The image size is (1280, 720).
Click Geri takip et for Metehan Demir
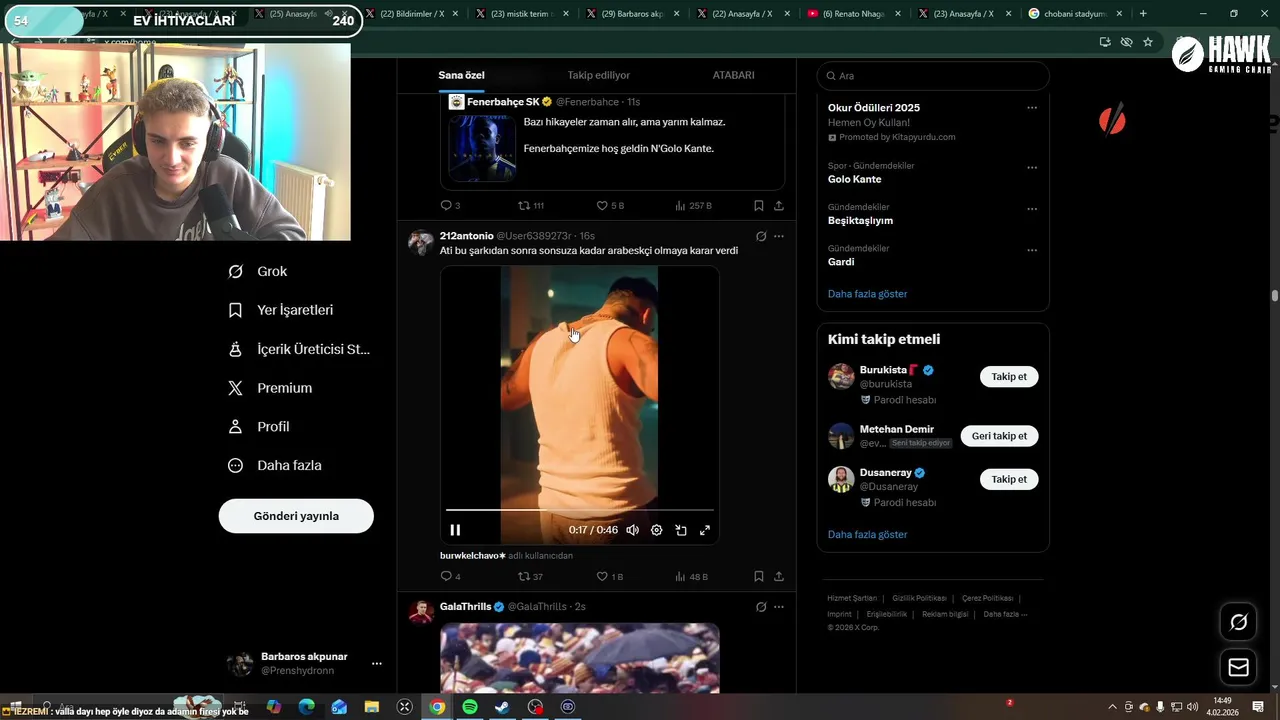tap(999, 436)
